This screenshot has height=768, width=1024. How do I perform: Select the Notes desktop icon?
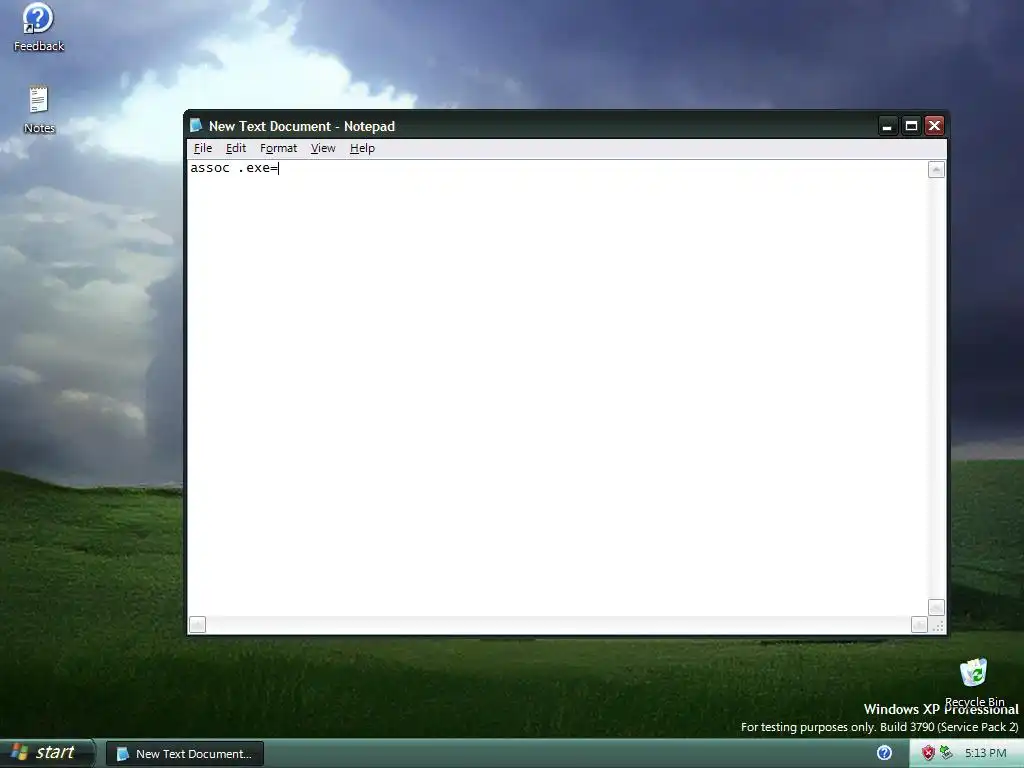tap(39, 110)
